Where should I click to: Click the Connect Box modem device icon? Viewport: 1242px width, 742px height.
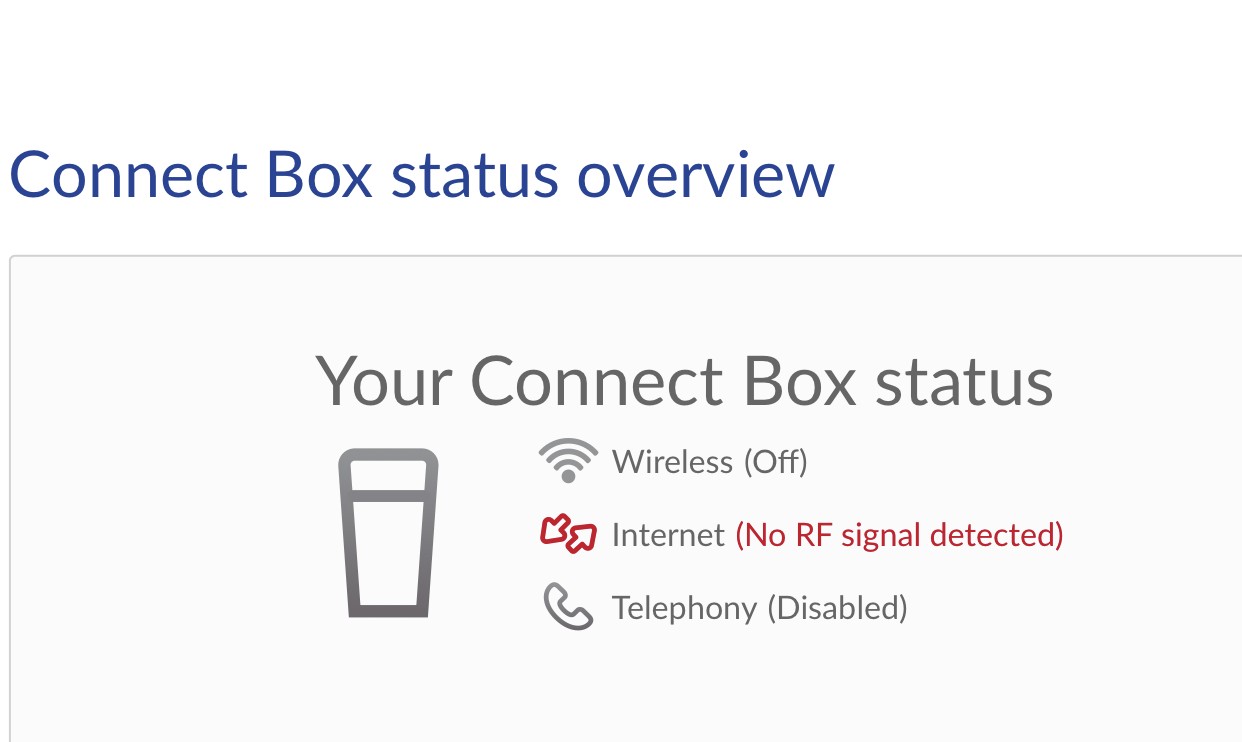point(388,532)
